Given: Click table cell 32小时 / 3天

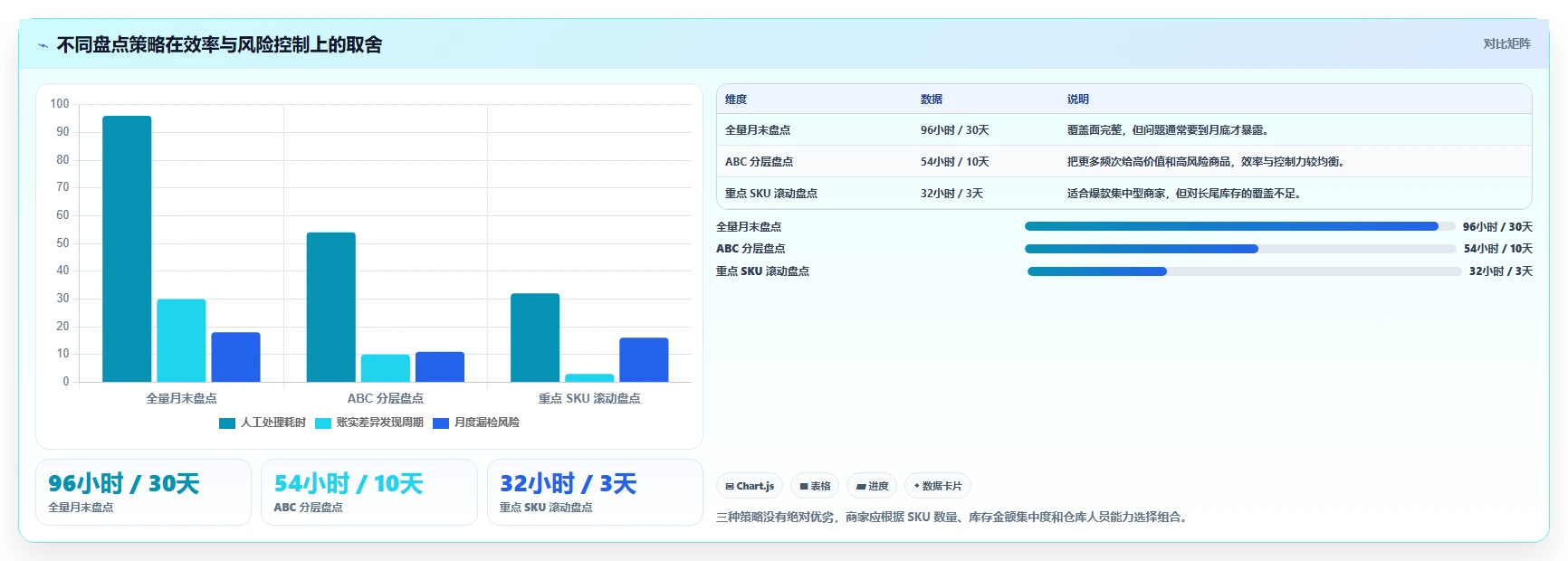Looking at the screenshot, I should pos(951,194).
